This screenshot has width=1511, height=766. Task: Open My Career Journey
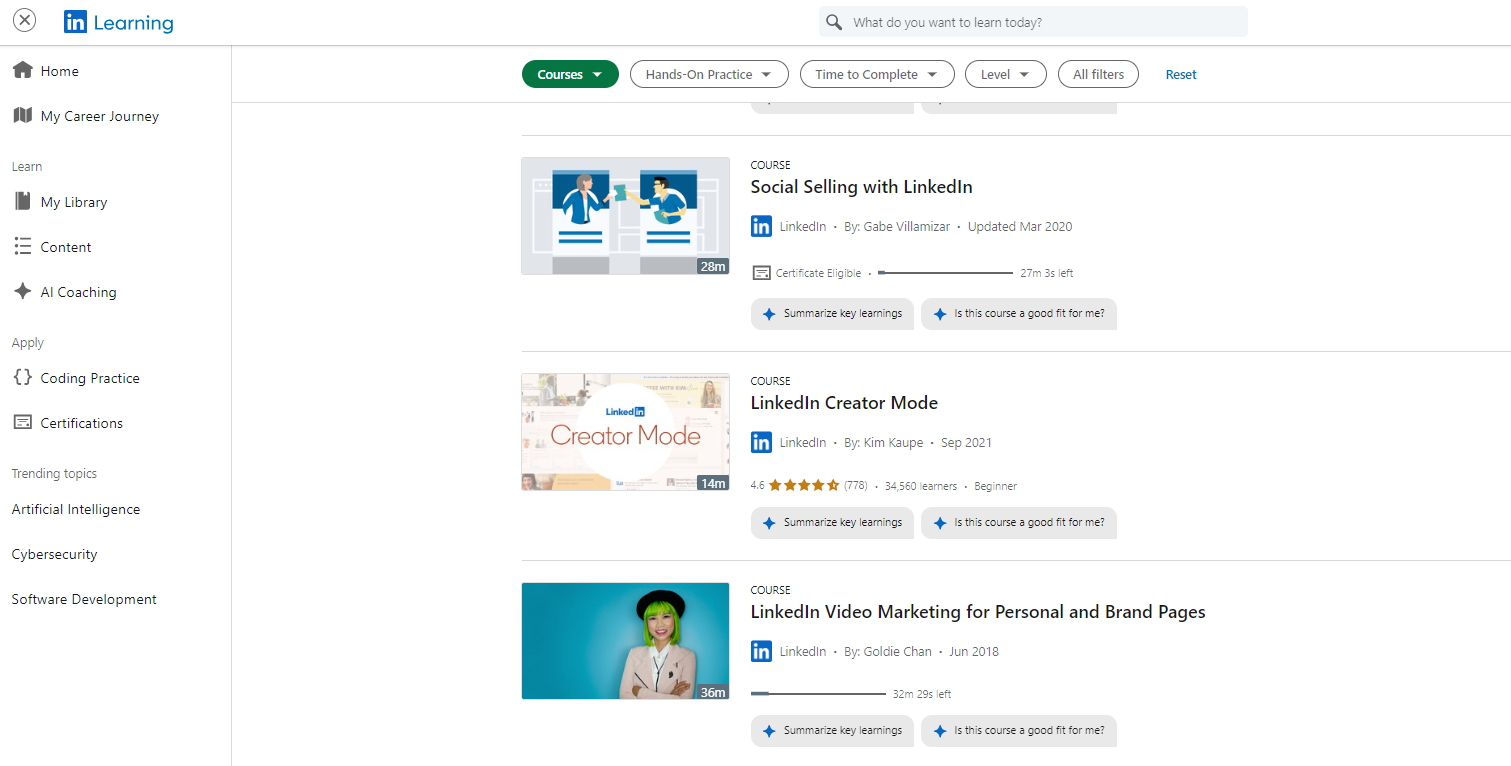tap(99, 115)
